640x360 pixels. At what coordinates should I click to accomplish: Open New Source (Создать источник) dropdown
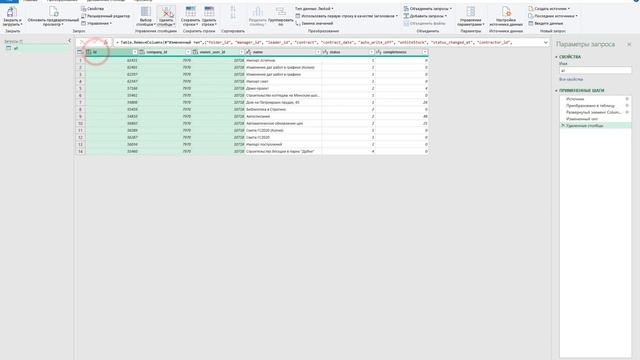(x=549, y=9)
